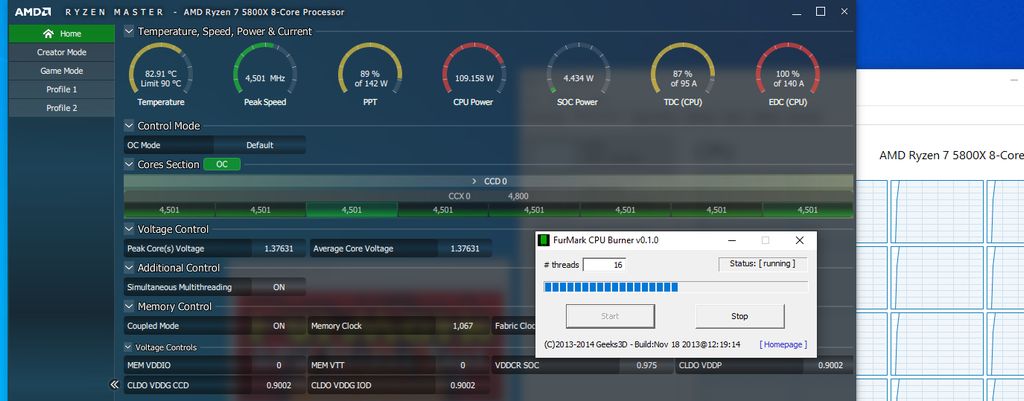Close the Ryzen Master window

(x=844, y=12)
